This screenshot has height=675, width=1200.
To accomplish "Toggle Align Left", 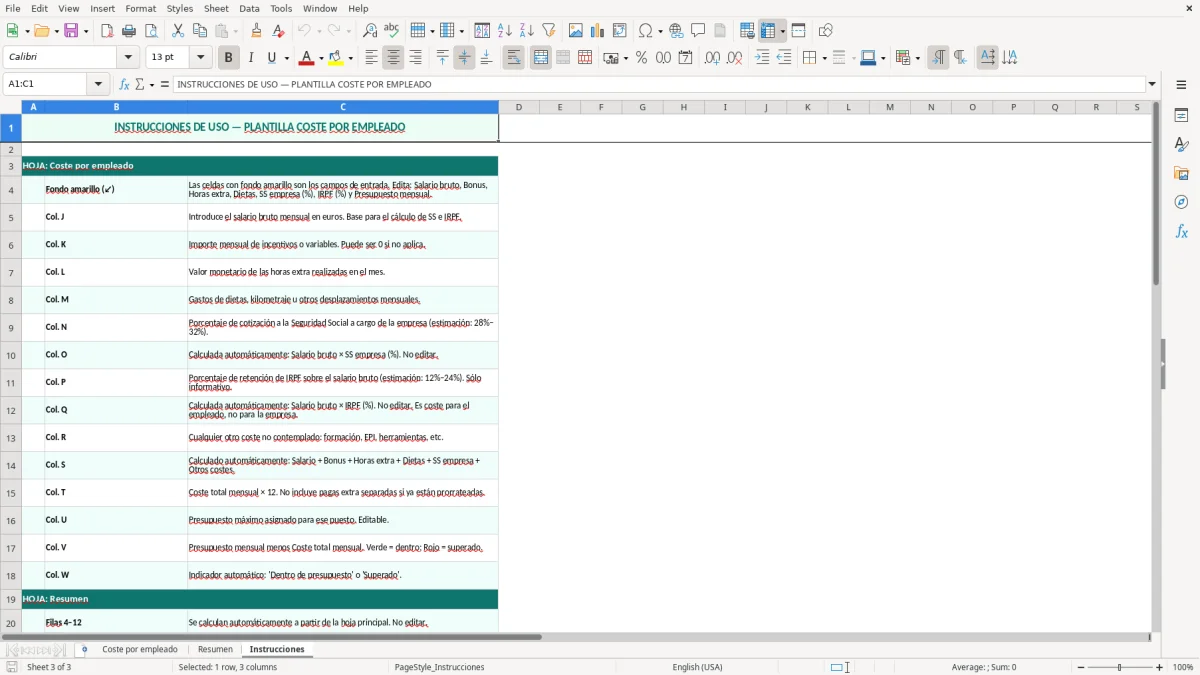I will coord(372,58).
